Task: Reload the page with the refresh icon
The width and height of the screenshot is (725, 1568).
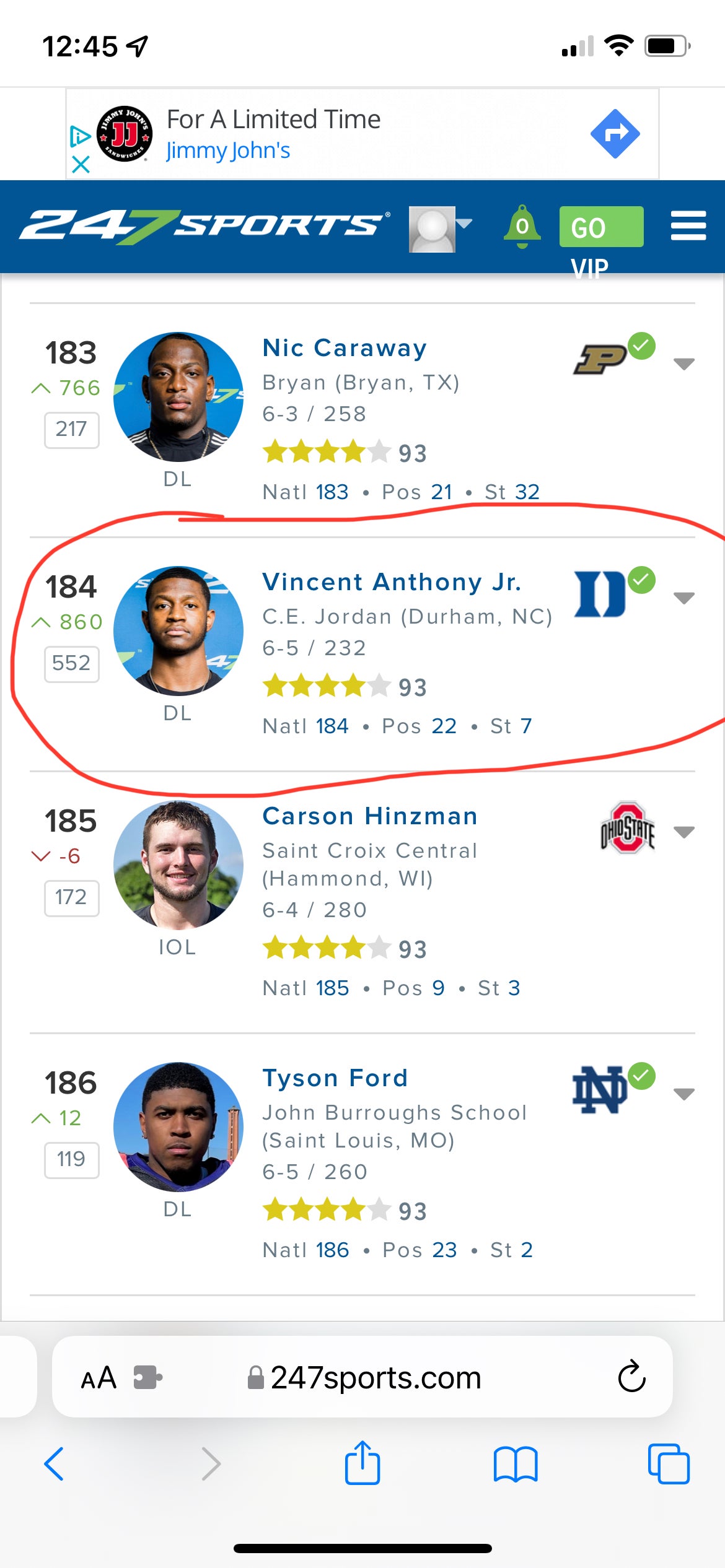Action: tap(631, 1377)
